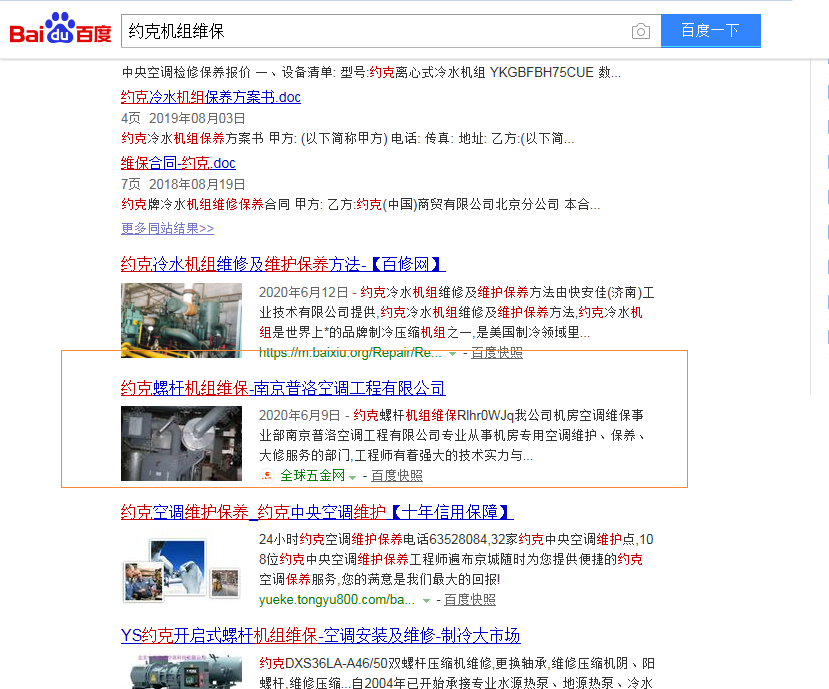Open 约克空调维护保养 十年信用保障 result
The width and height of the screenshot is (829, 689).
317,512
